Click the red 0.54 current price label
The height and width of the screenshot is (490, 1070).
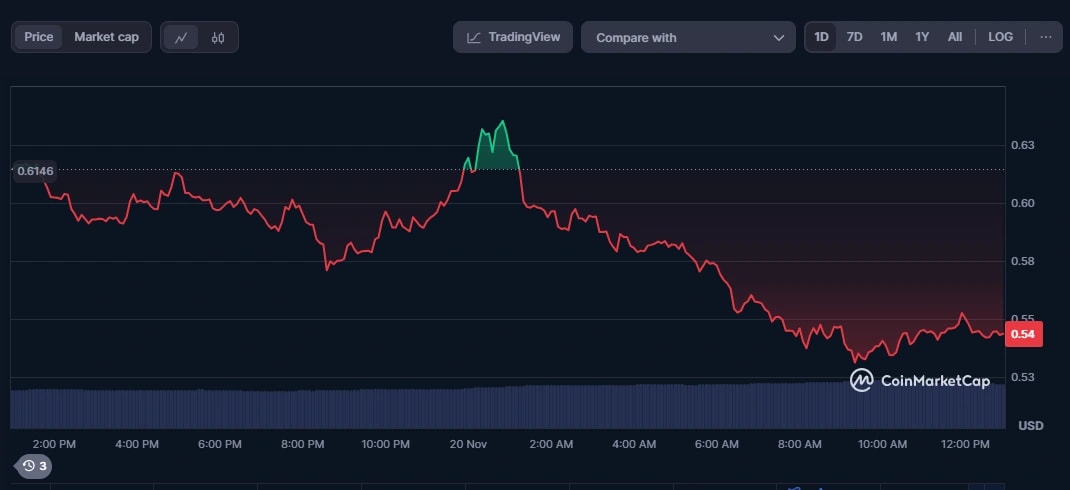[x=1023, y=334]
